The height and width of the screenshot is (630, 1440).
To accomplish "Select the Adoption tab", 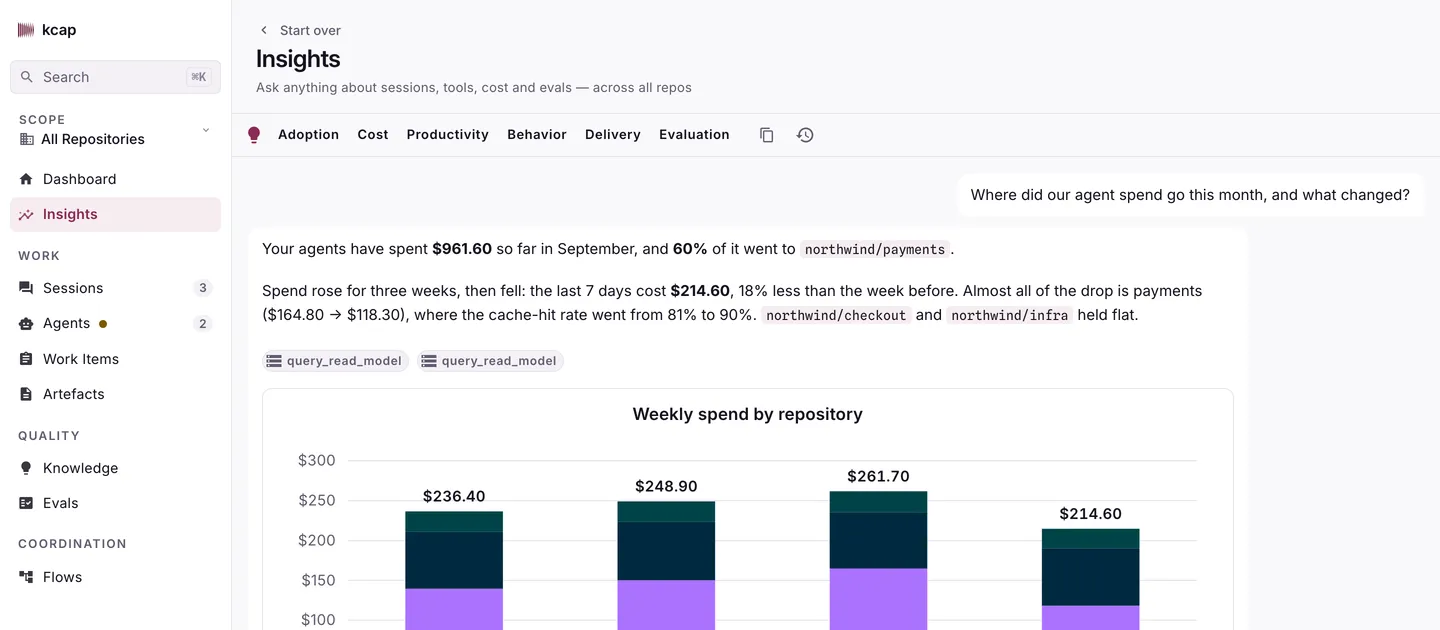I will [308, 135].
